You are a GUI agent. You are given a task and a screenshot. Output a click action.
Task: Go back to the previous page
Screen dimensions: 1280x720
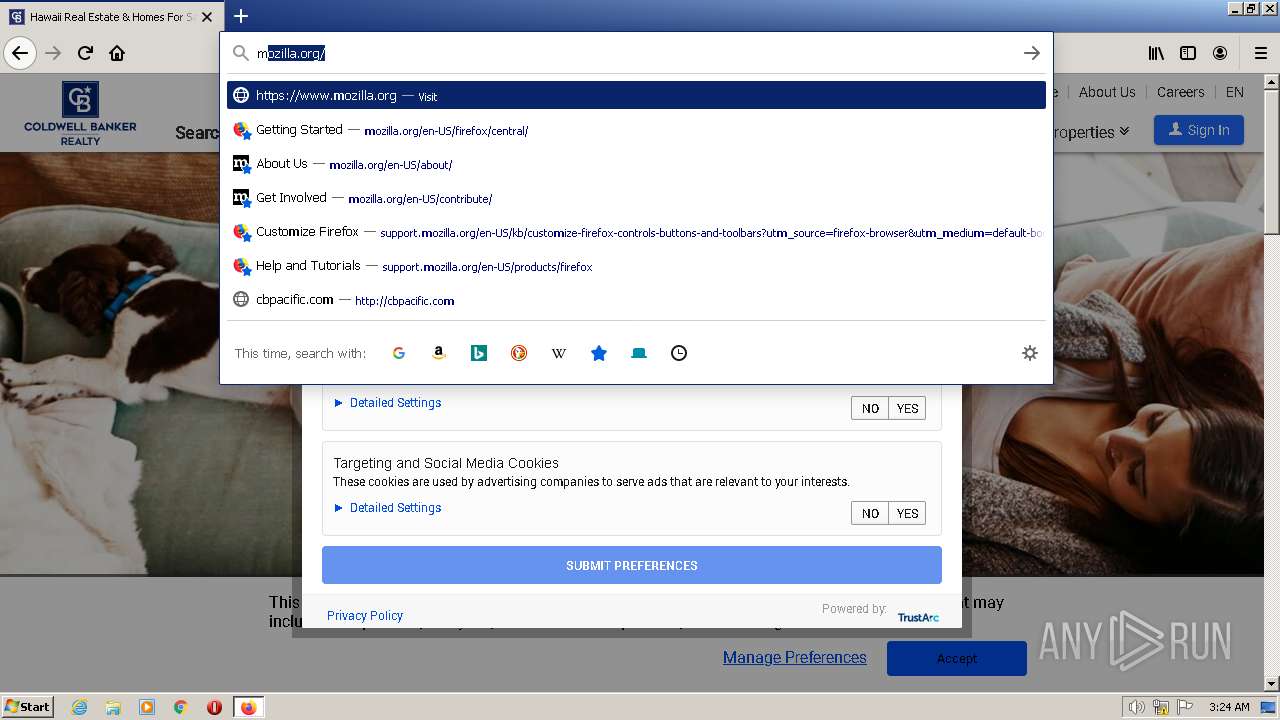click(x=20, y=53)
